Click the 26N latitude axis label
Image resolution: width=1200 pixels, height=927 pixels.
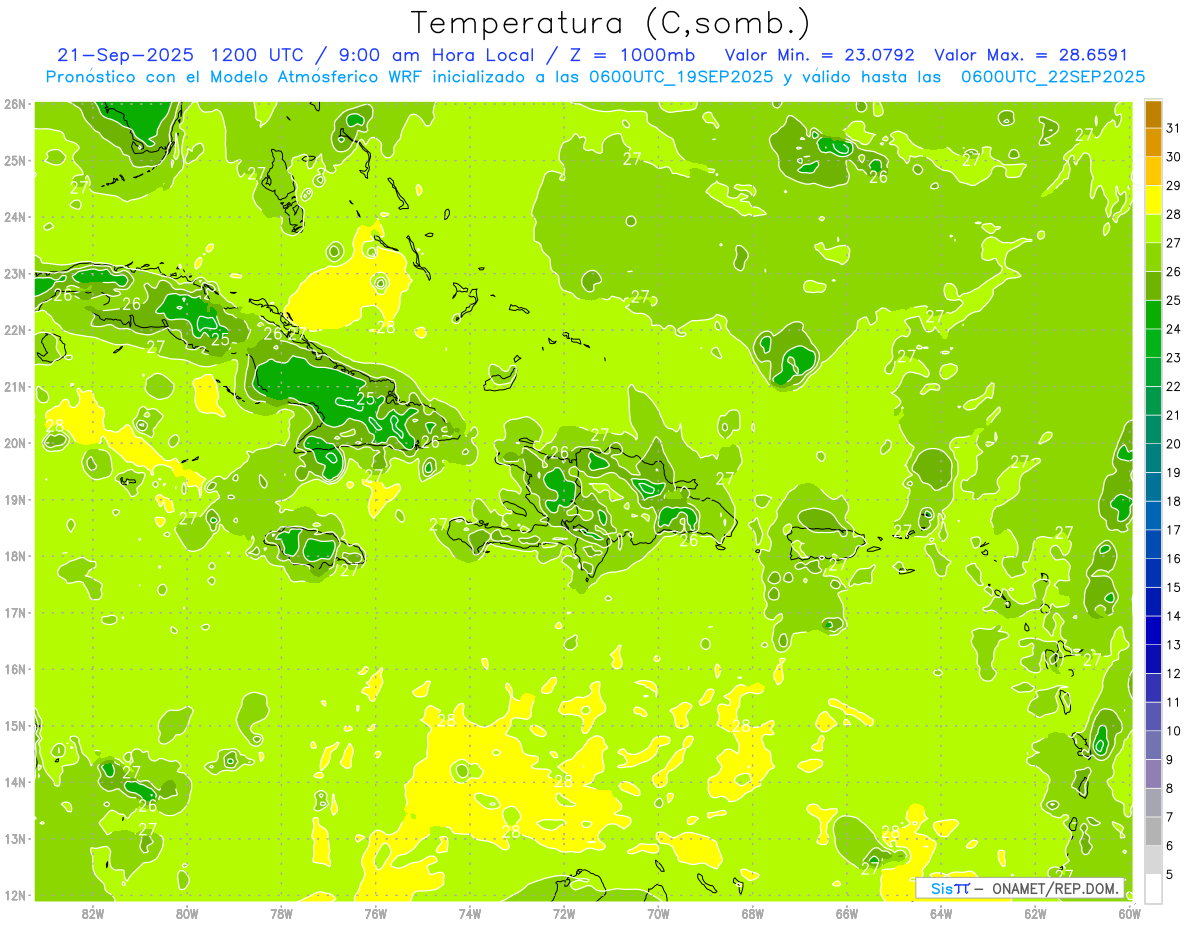[x=15, y=104]
